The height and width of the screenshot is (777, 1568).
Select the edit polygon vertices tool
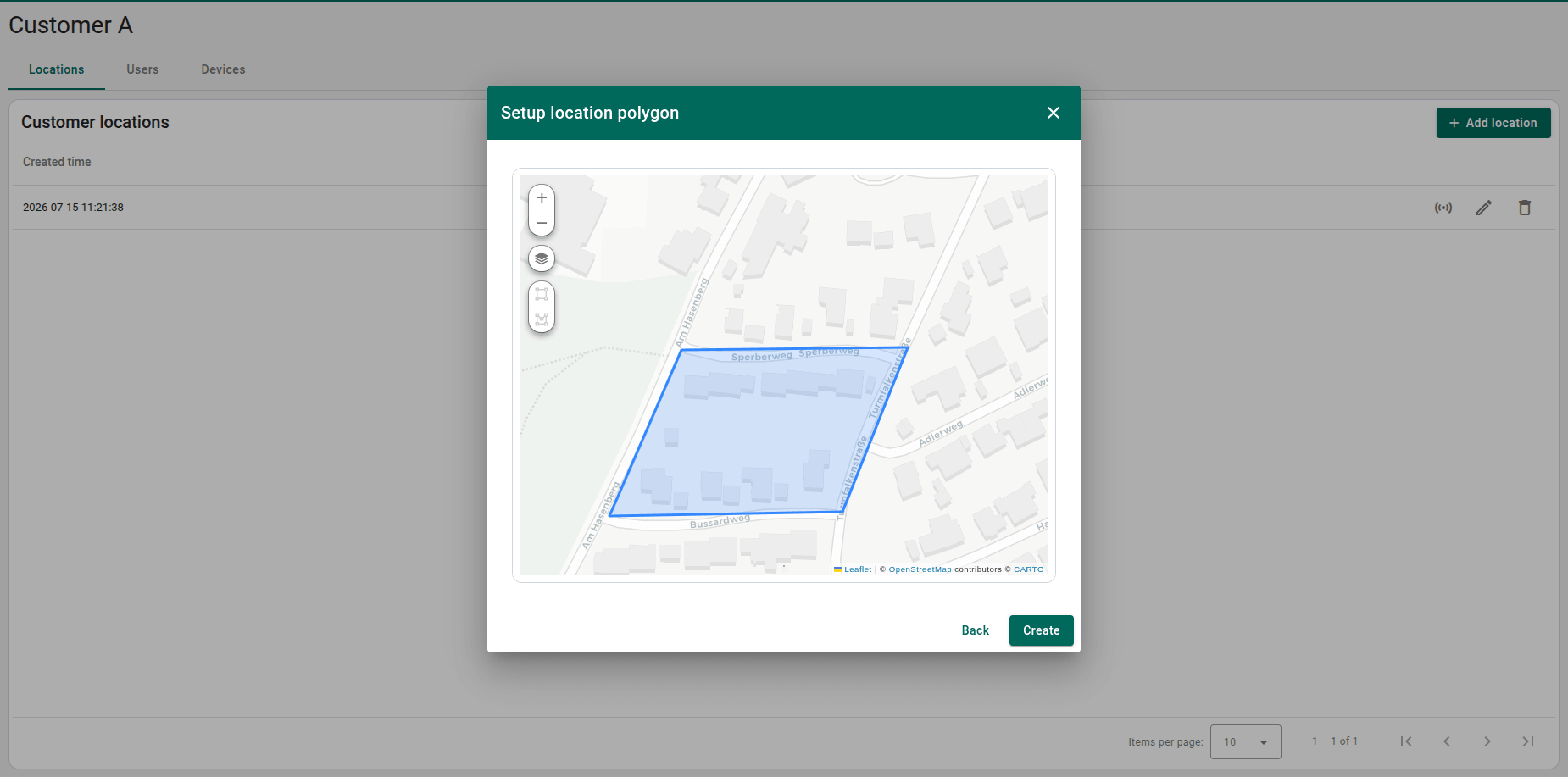click(542, 319)
